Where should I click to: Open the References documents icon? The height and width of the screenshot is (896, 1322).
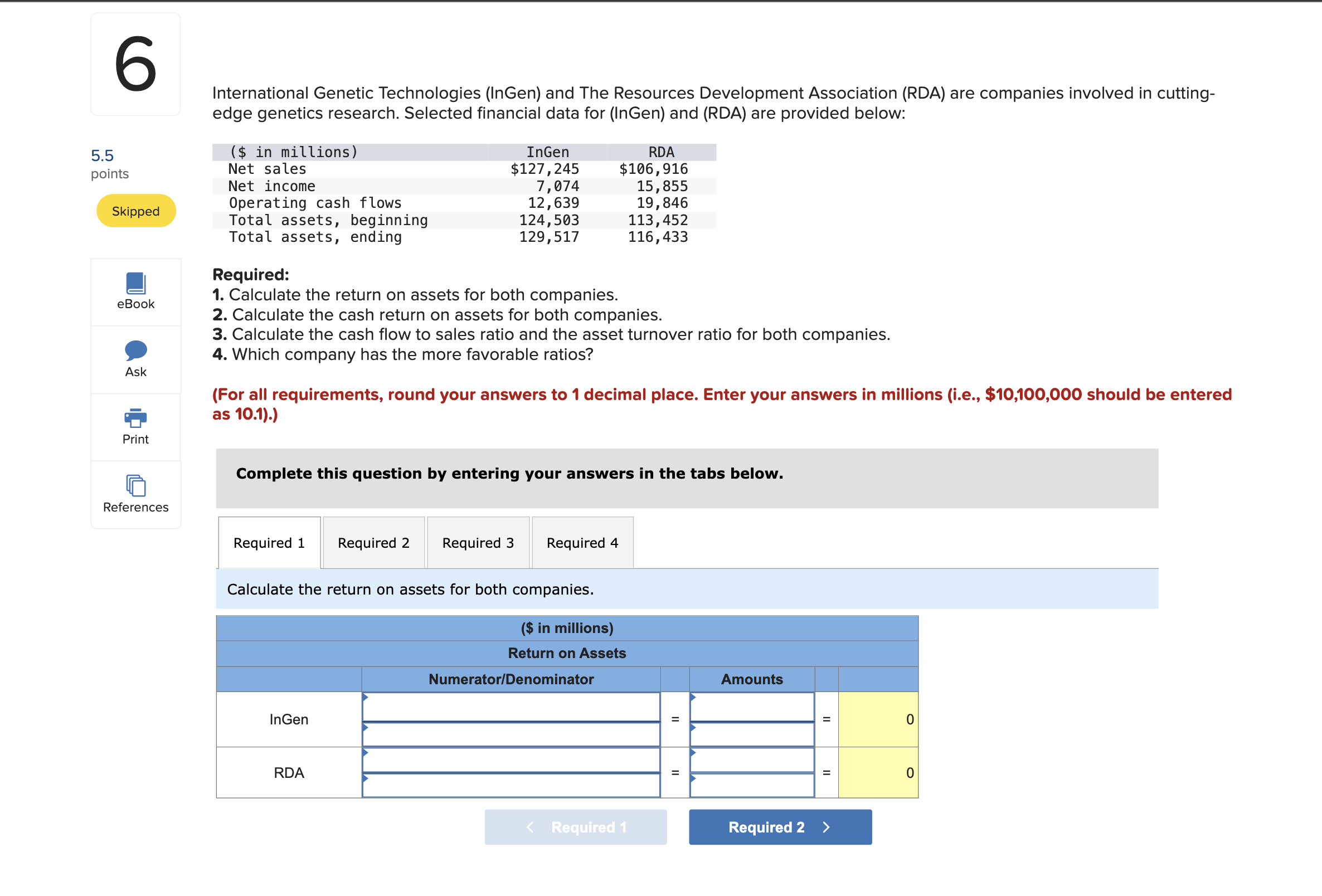click(135, 486)
